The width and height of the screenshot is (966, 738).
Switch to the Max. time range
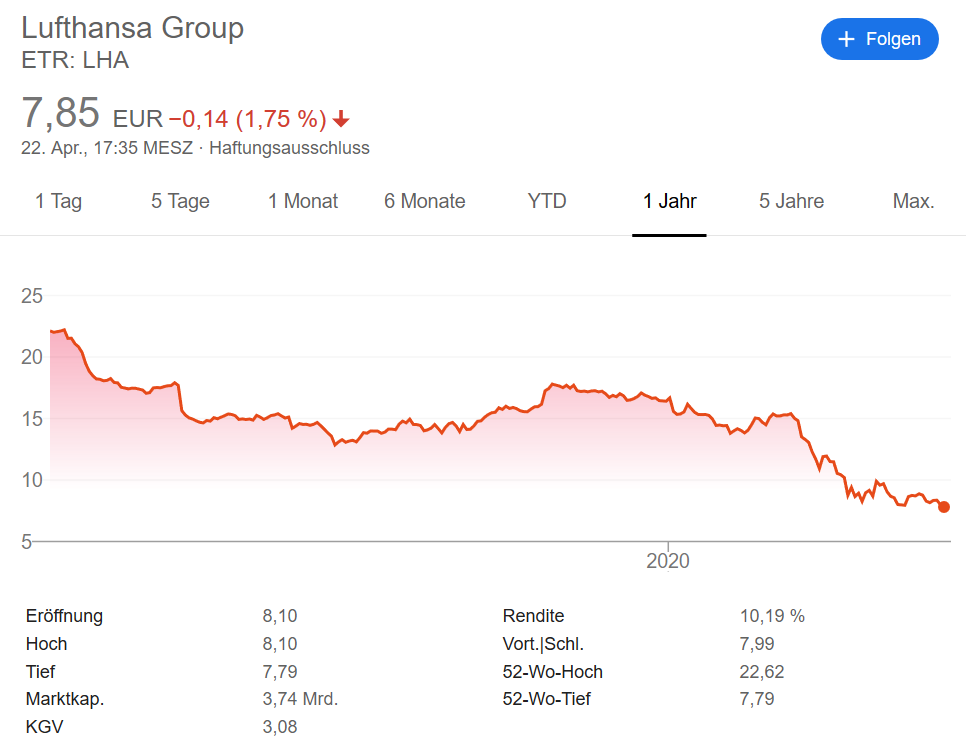[913, 201]
